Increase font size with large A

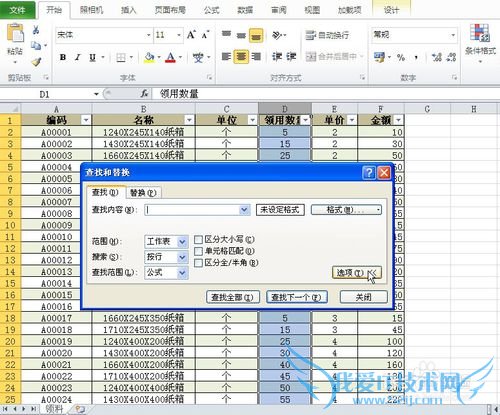click(x=191, y=35)
